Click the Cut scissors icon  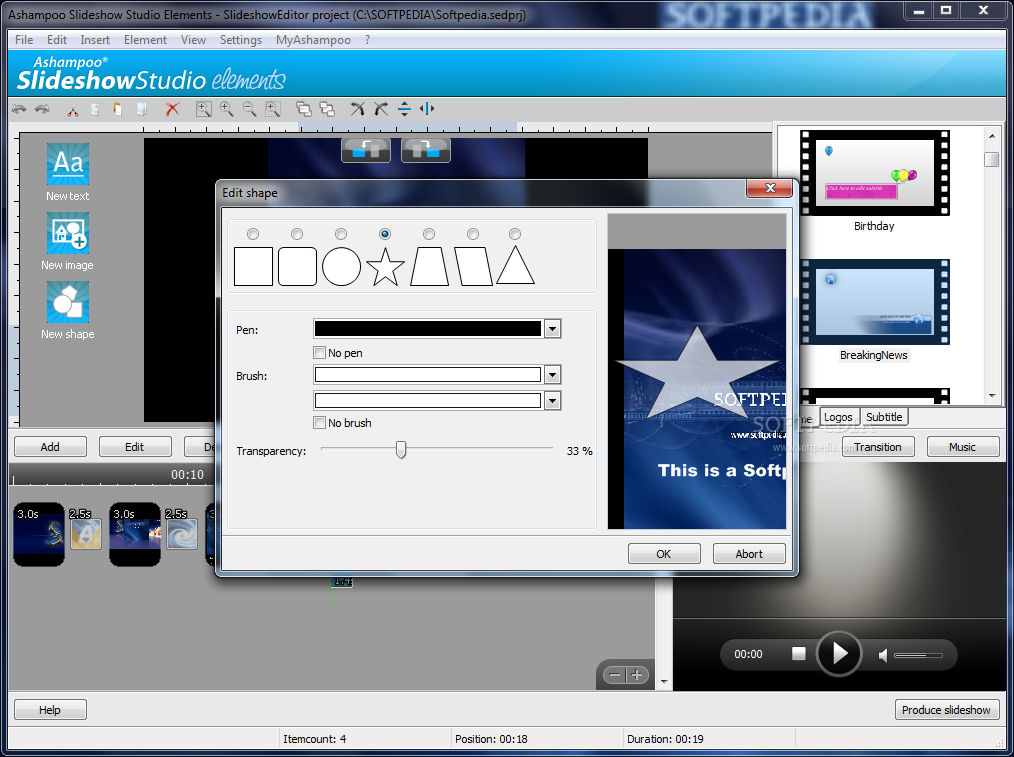point(72,109)
